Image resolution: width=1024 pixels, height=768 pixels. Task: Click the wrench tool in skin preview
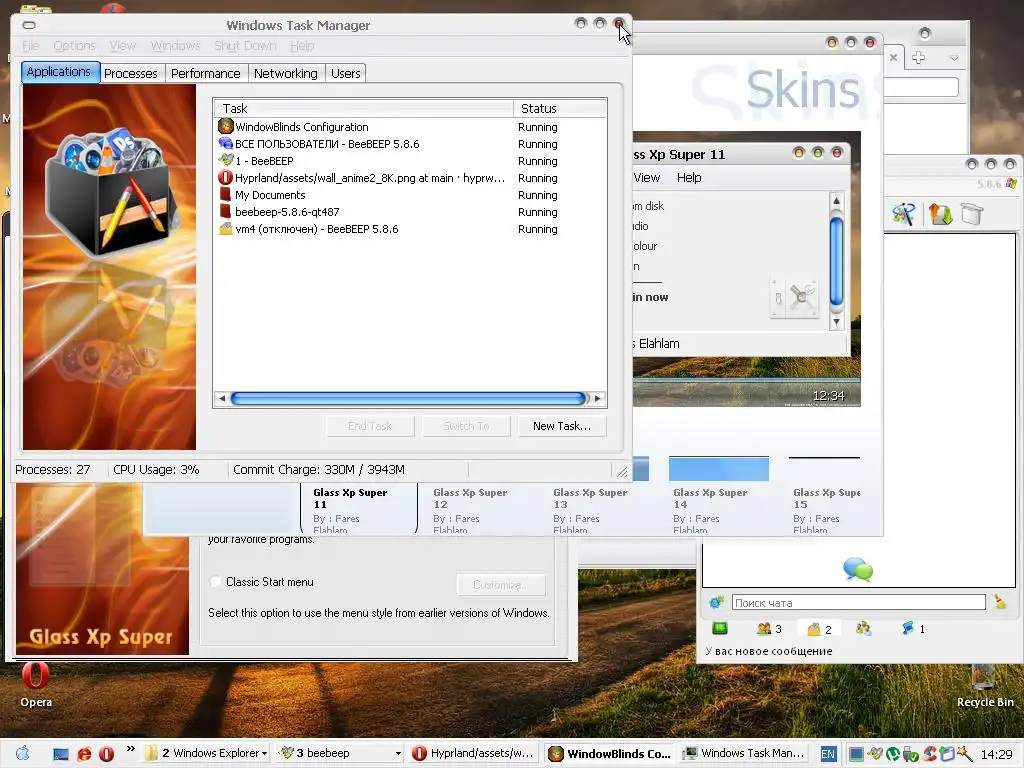point(802,298)
